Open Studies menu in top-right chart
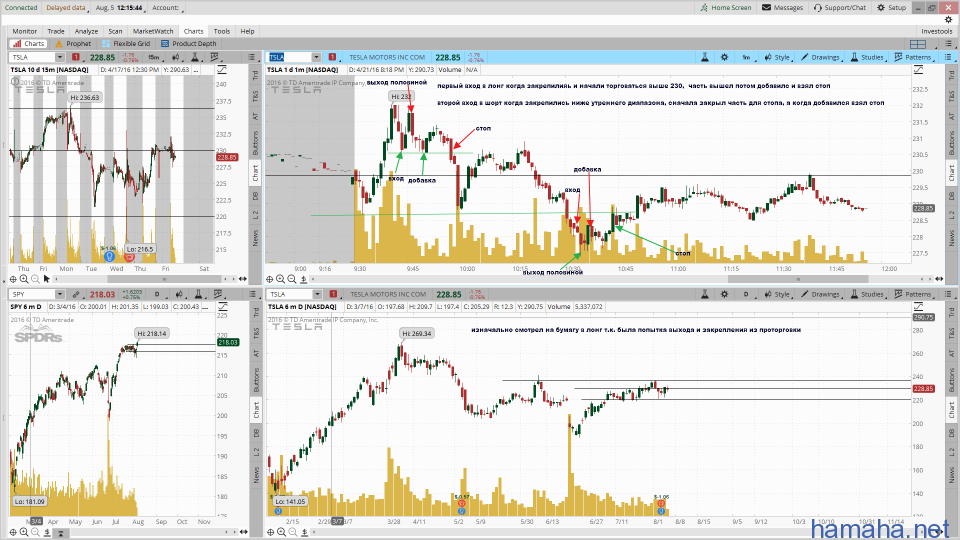The image size is (960, 540). click(868, 57)
